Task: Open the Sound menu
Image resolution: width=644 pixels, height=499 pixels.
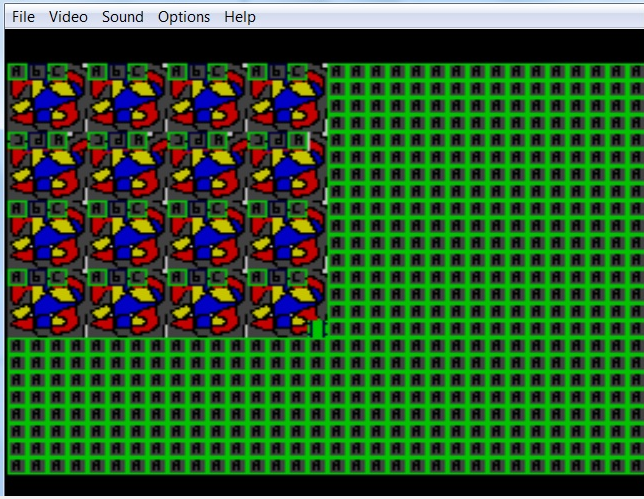Action: click(x=123, y=17)
